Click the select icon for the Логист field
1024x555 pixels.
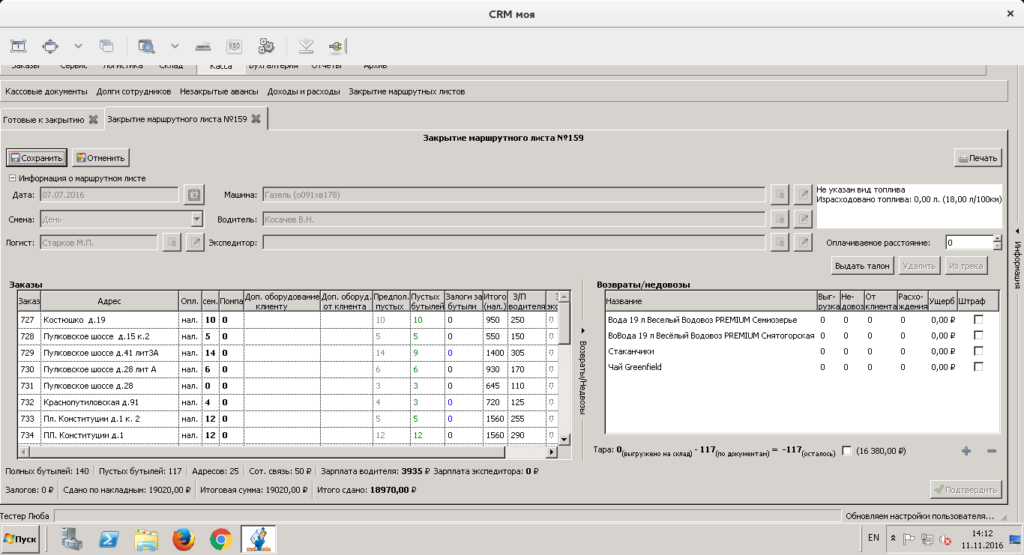171,242
